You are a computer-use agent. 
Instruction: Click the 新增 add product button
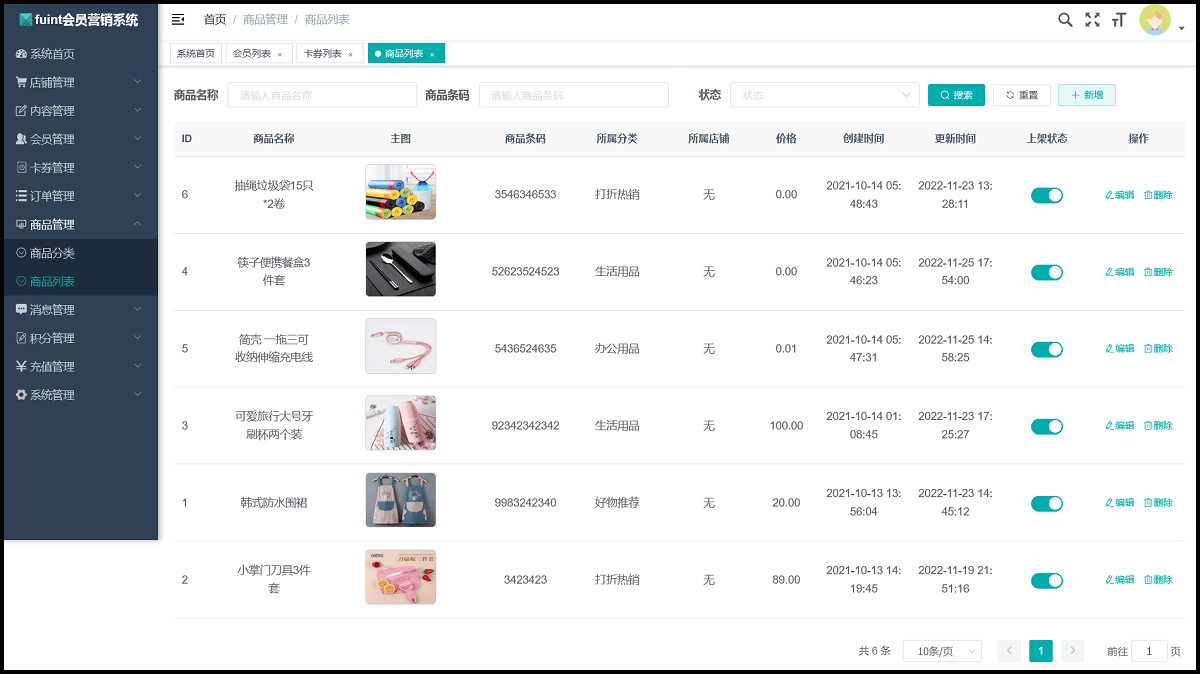pos(1086,95)
